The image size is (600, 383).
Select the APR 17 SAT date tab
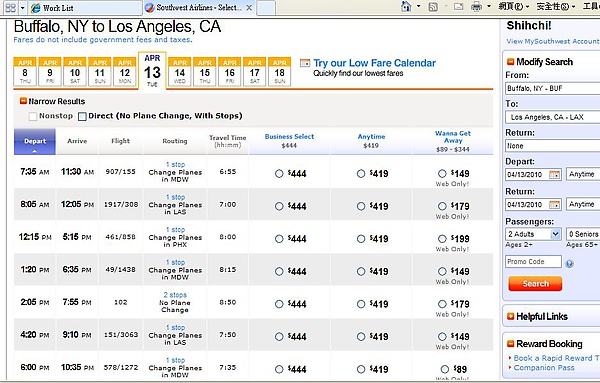pos(254,72)
